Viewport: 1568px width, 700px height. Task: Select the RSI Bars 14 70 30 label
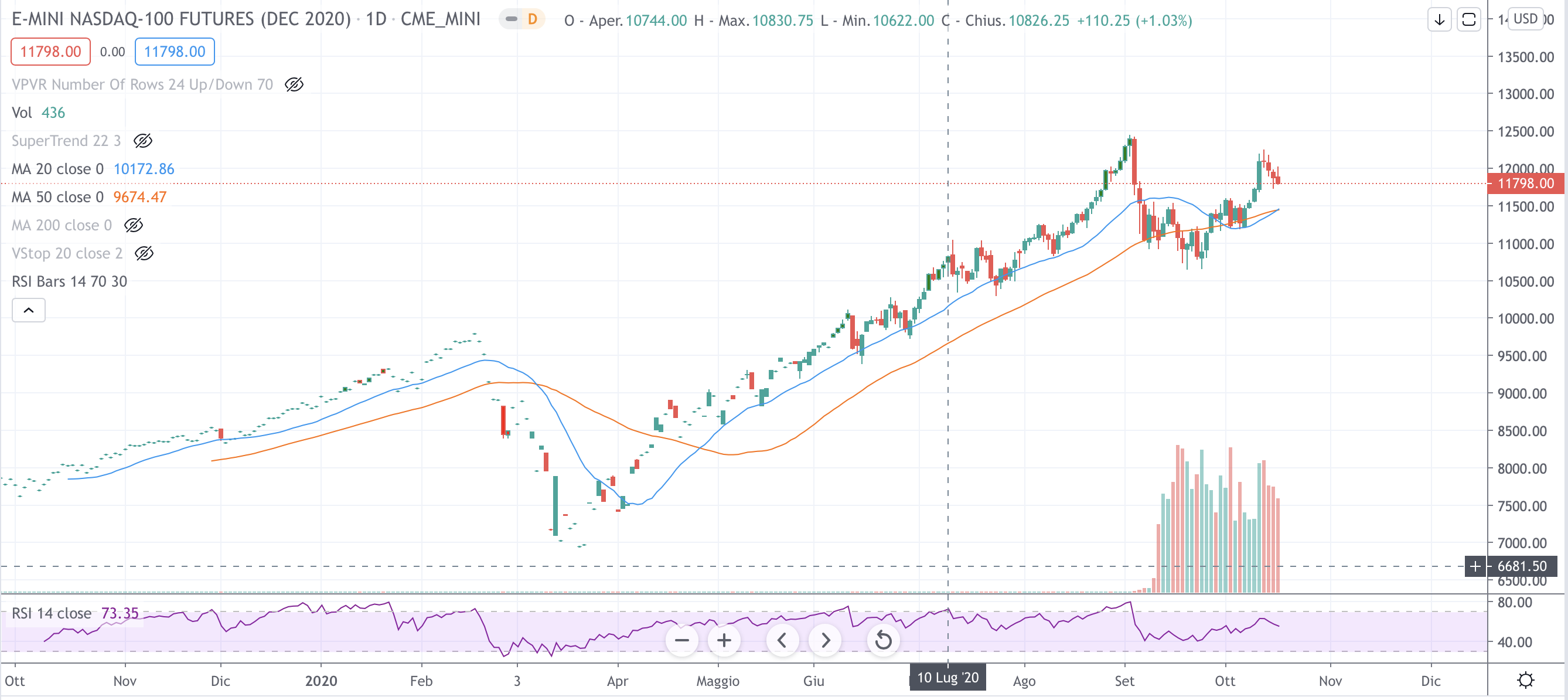[x=69, y=281]
